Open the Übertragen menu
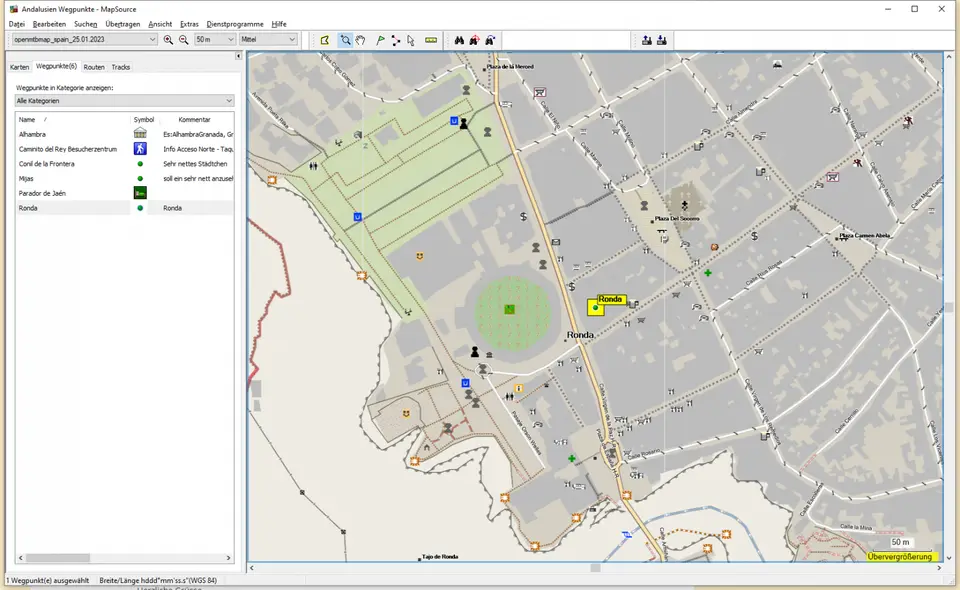 click(122, 24)
